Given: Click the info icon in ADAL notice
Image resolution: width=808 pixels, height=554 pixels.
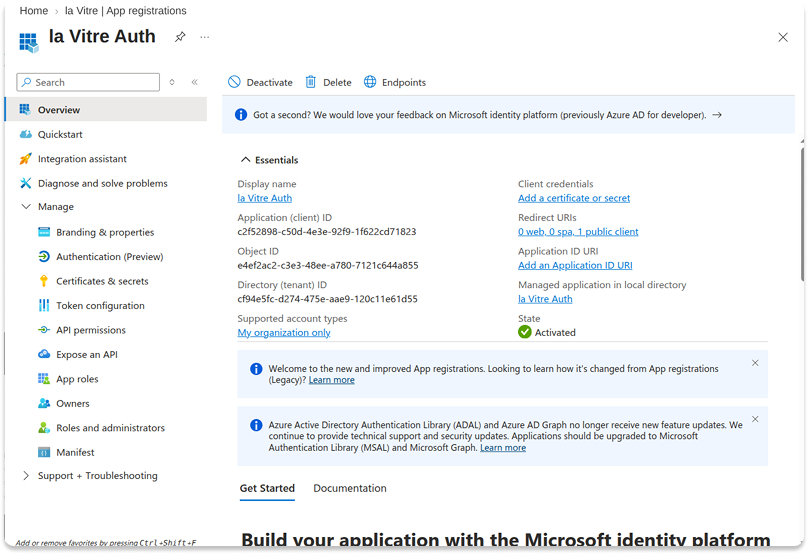Looking at the screenshot, I should pyautogui.click(x=256, y=425).
